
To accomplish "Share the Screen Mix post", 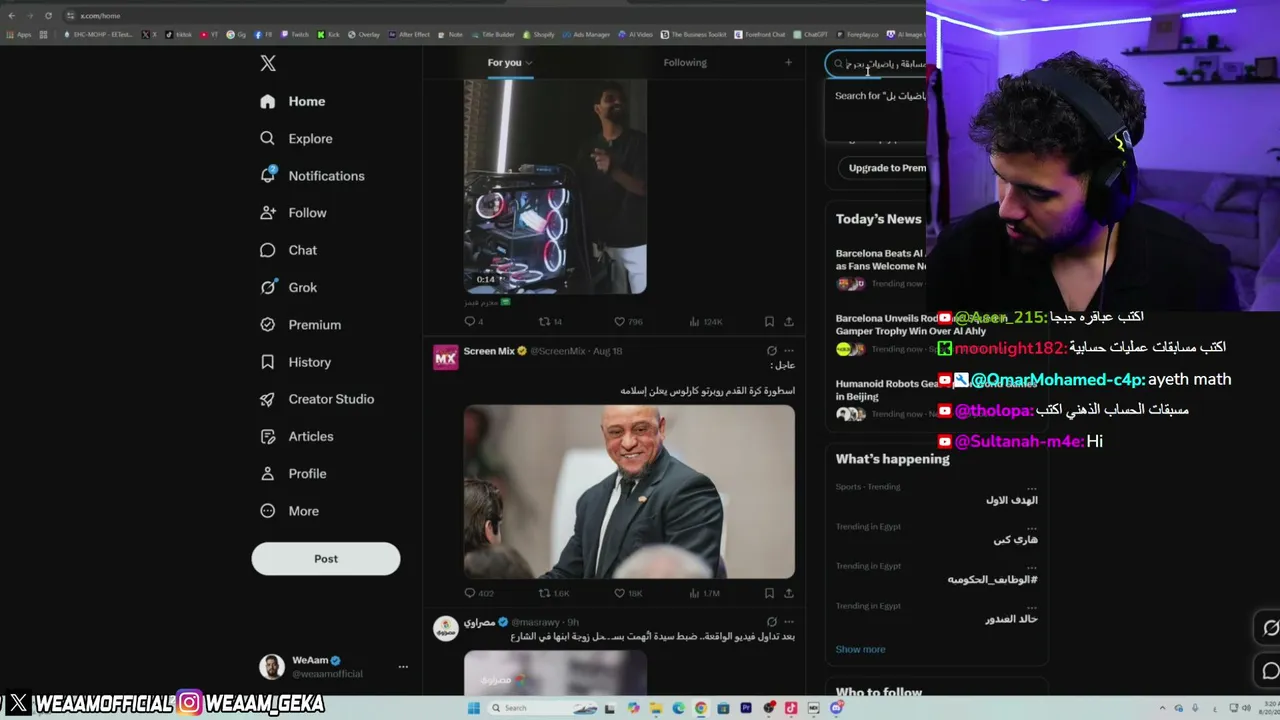I will point(789,594).
